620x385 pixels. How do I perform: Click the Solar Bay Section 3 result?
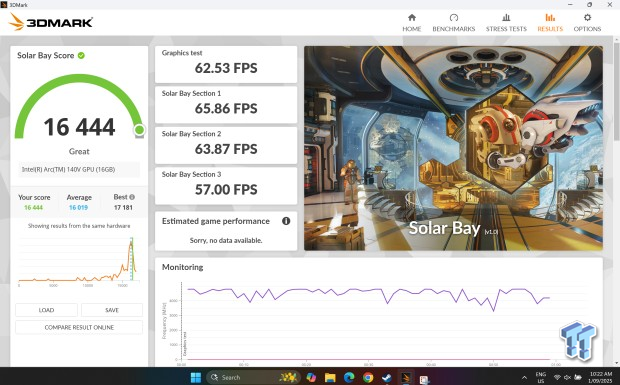[x=226, y=186]
